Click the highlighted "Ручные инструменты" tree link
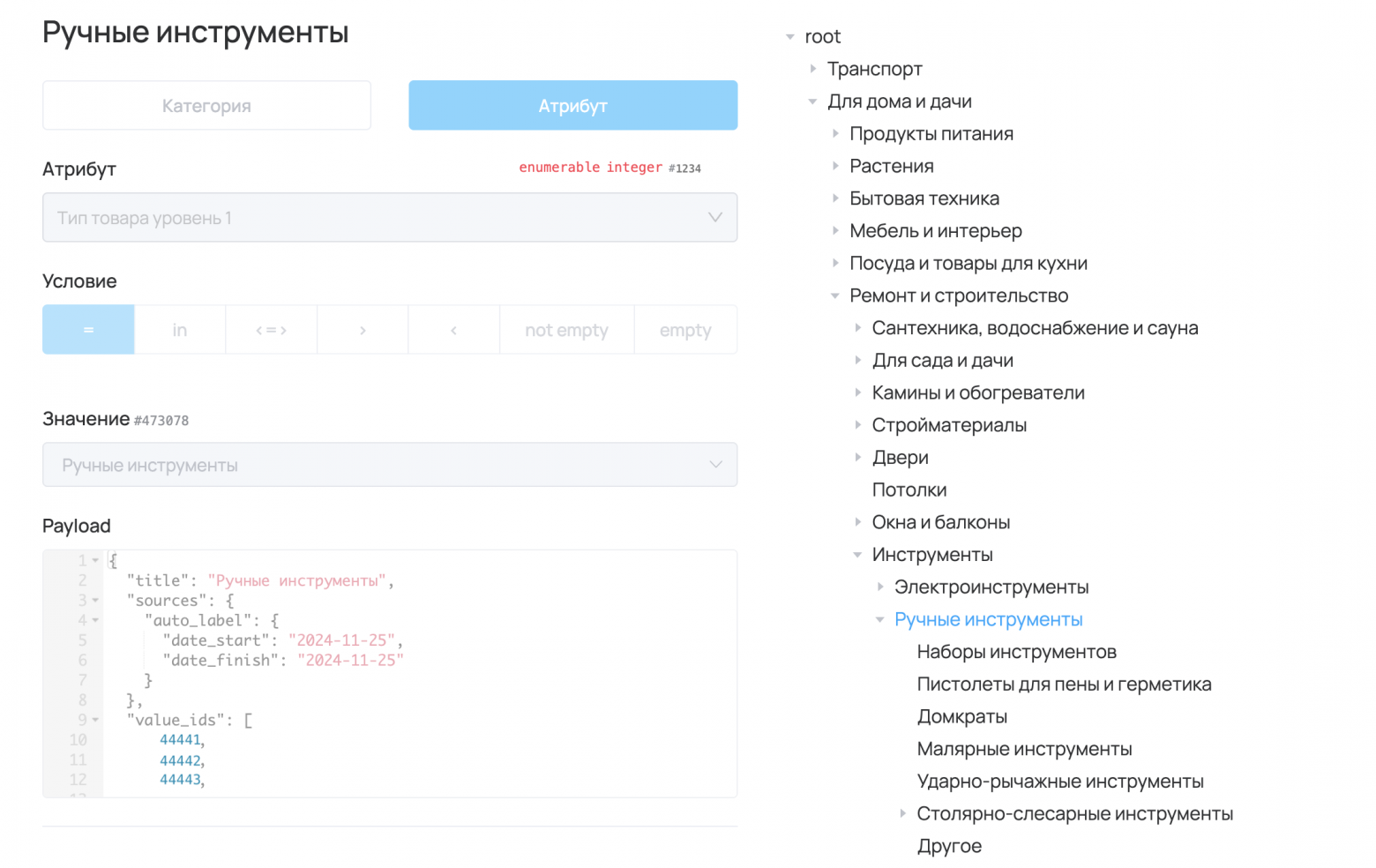The height and width of the screenshot is (868, 1376). 989,619
